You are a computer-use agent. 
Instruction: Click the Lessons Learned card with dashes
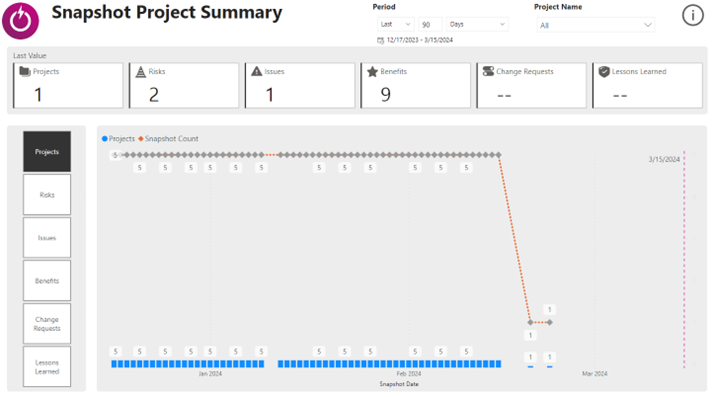click(648, 85)
